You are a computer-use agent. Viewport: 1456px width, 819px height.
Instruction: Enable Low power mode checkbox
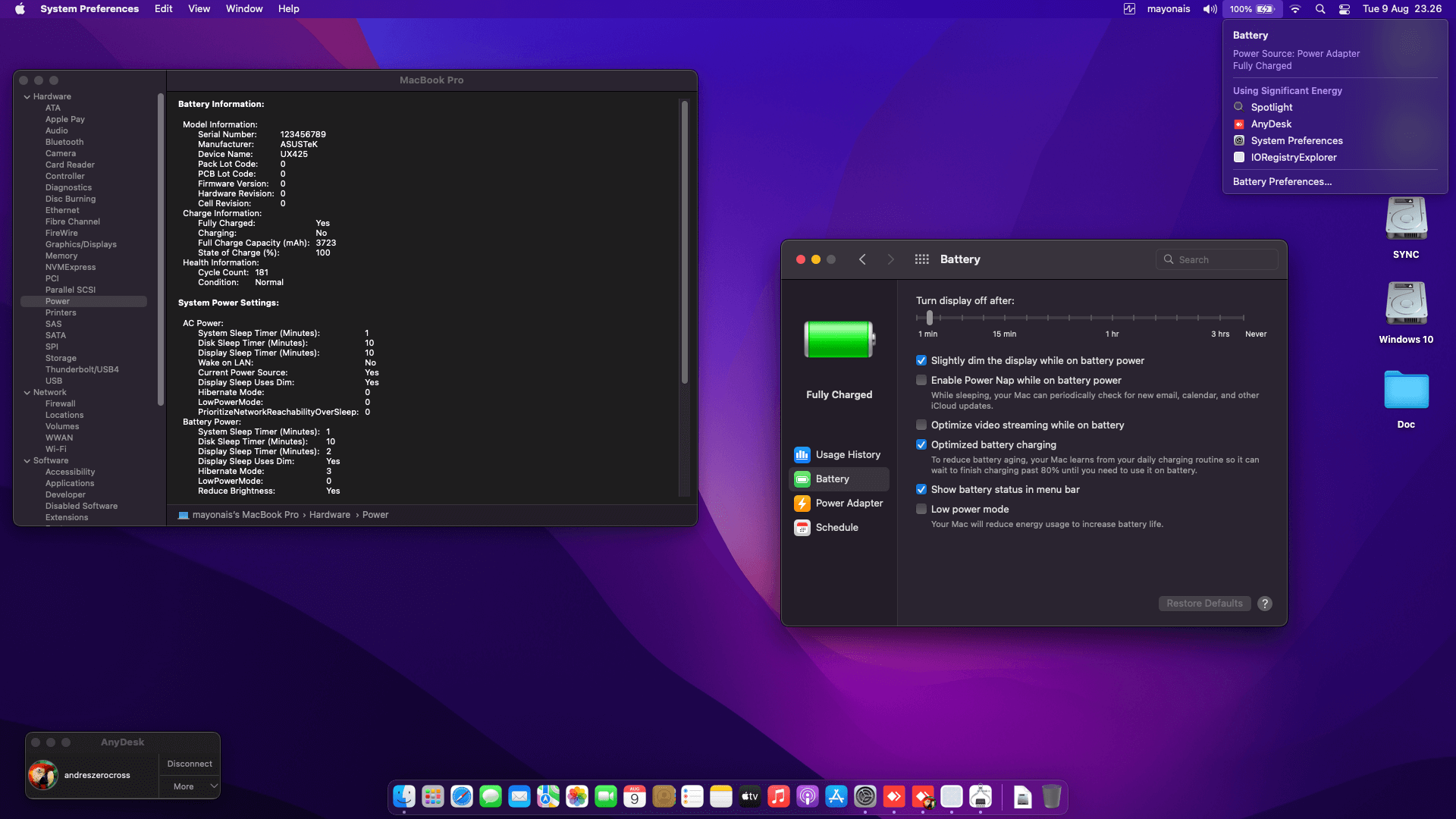[x=921, y=510]
